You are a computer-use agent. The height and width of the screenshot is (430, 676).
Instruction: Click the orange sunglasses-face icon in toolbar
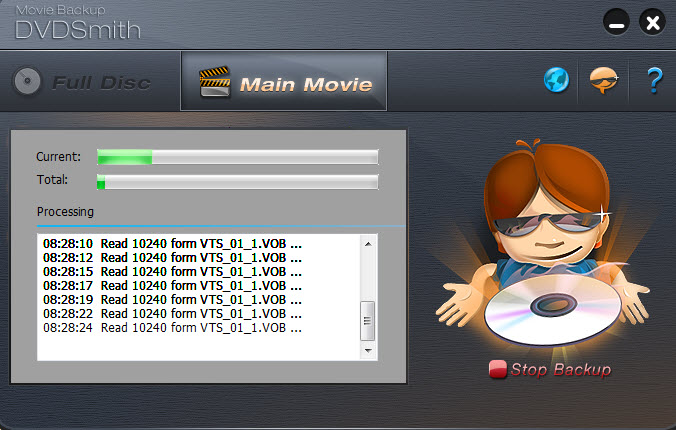[603, 80]
